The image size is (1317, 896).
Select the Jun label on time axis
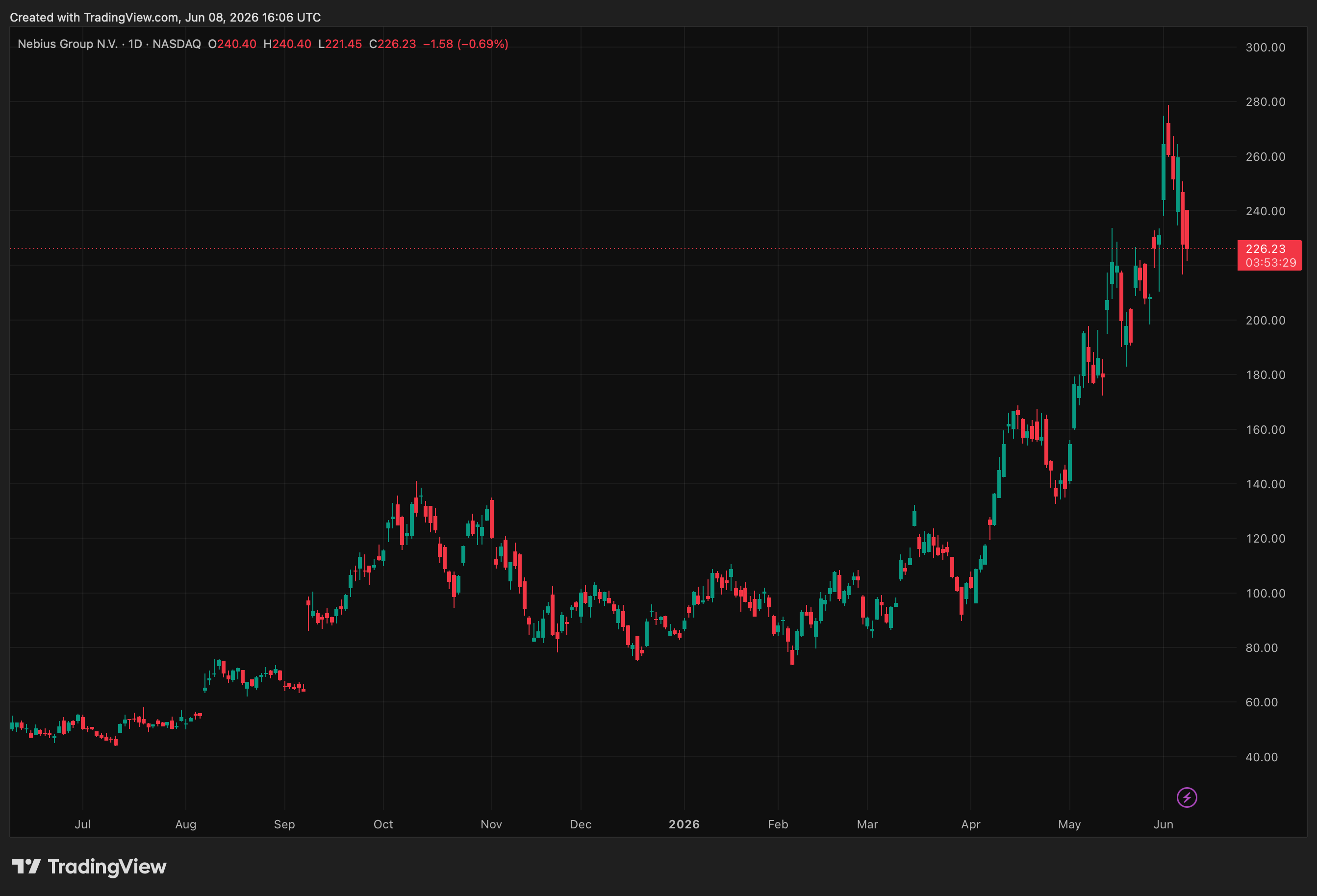pos(1163,824)
